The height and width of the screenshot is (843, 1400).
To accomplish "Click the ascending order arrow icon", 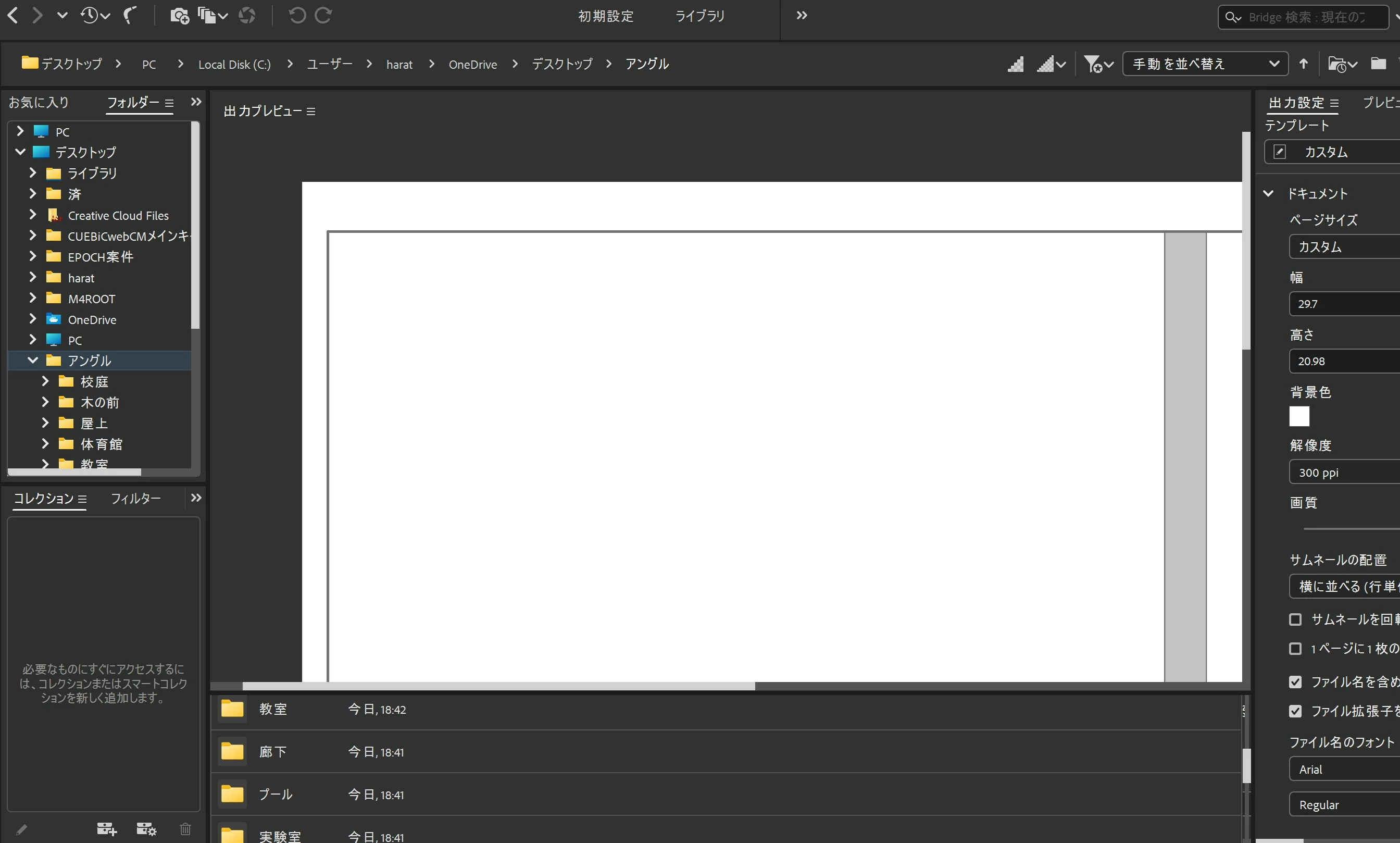I will coord(1304,64).
